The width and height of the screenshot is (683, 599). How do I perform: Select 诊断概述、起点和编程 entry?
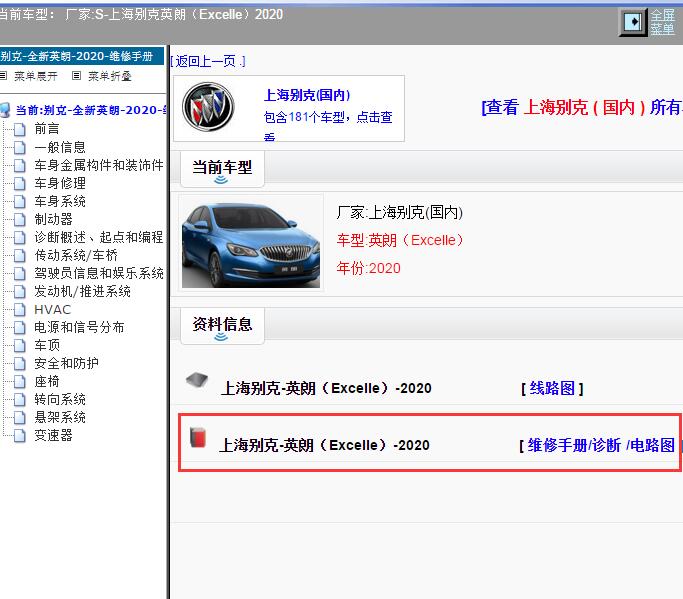[x=99, y=237]
